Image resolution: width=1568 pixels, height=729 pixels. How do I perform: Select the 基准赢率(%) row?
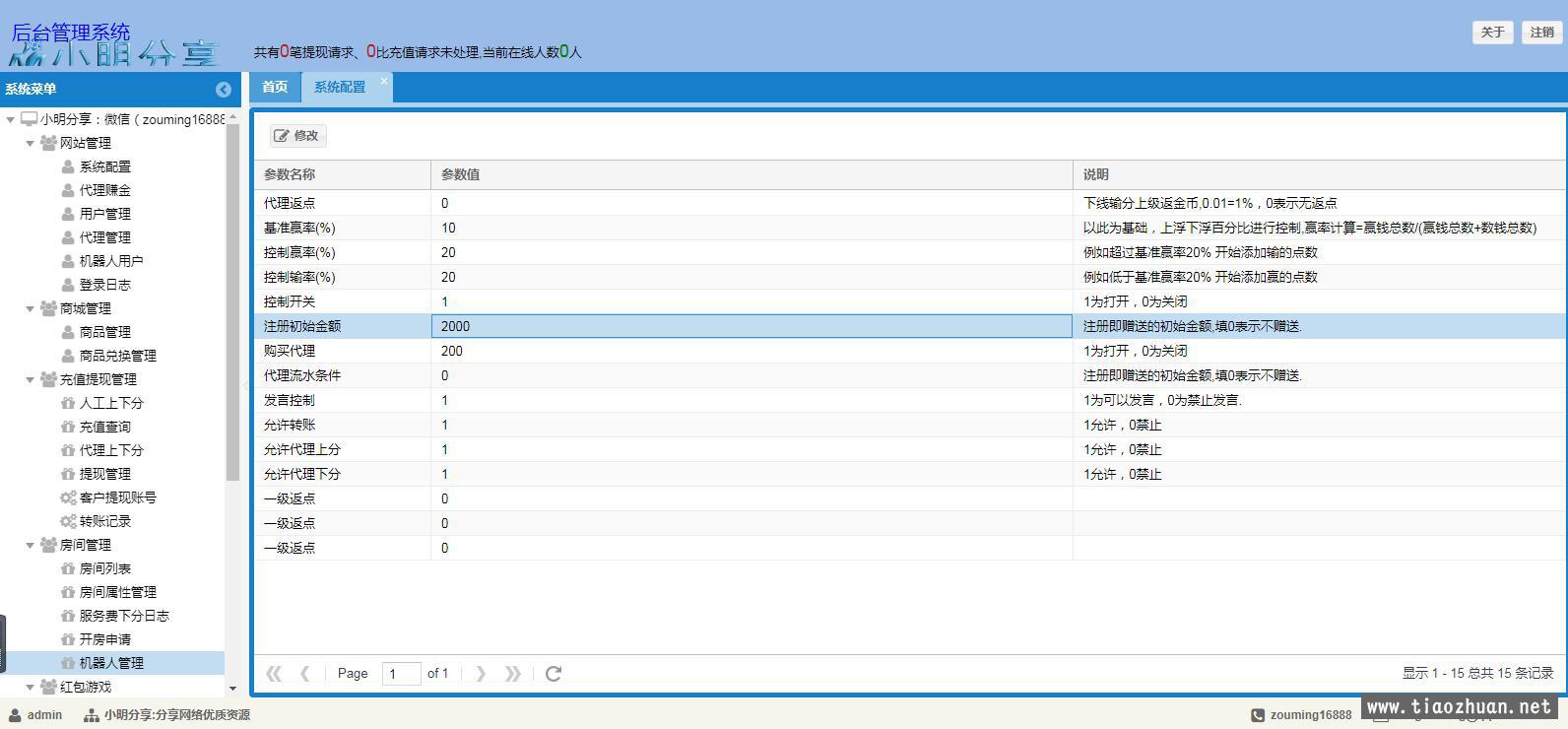pos(909,228)
